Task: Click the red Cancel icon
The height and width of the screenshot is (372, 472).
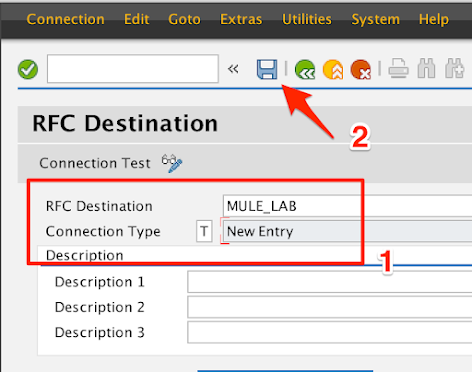Action: point(361,69)
